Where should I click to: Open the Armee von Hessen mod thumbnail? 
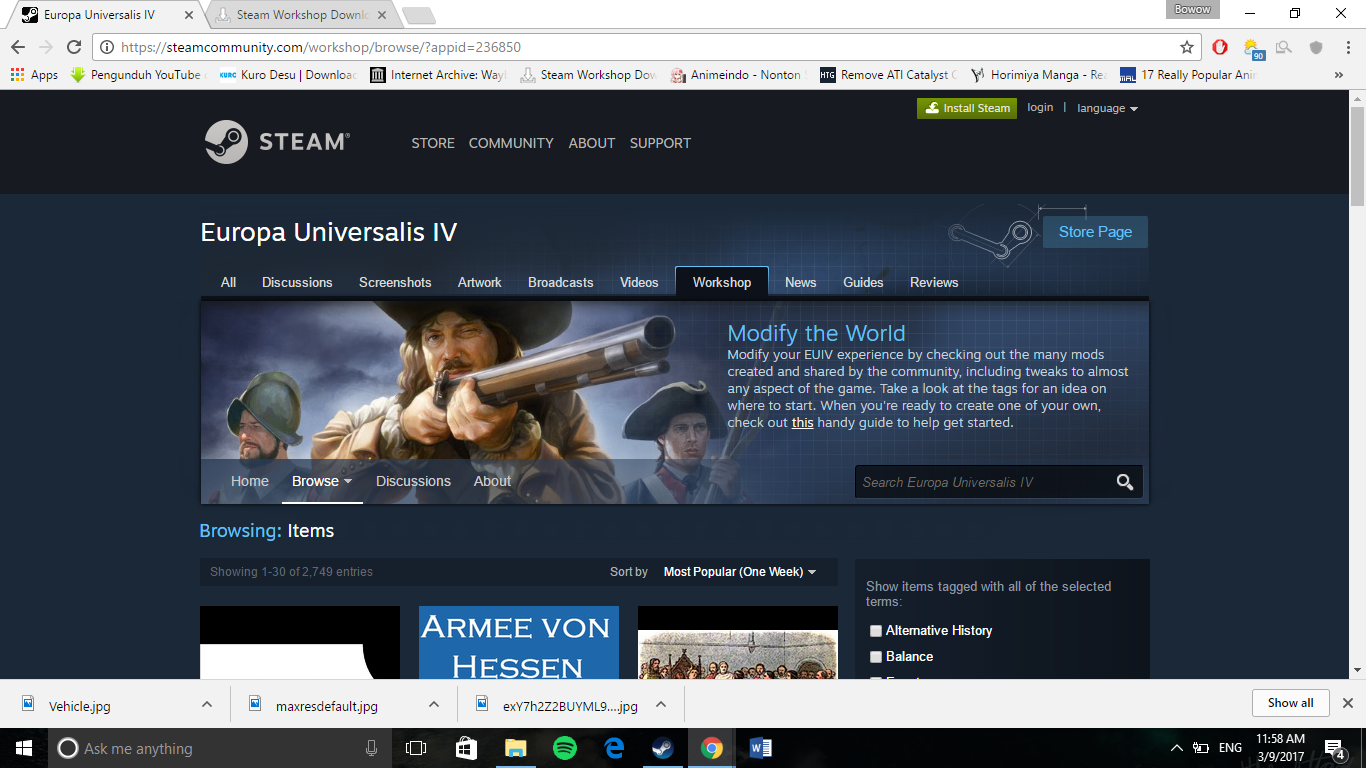click(x=519, y=643)
